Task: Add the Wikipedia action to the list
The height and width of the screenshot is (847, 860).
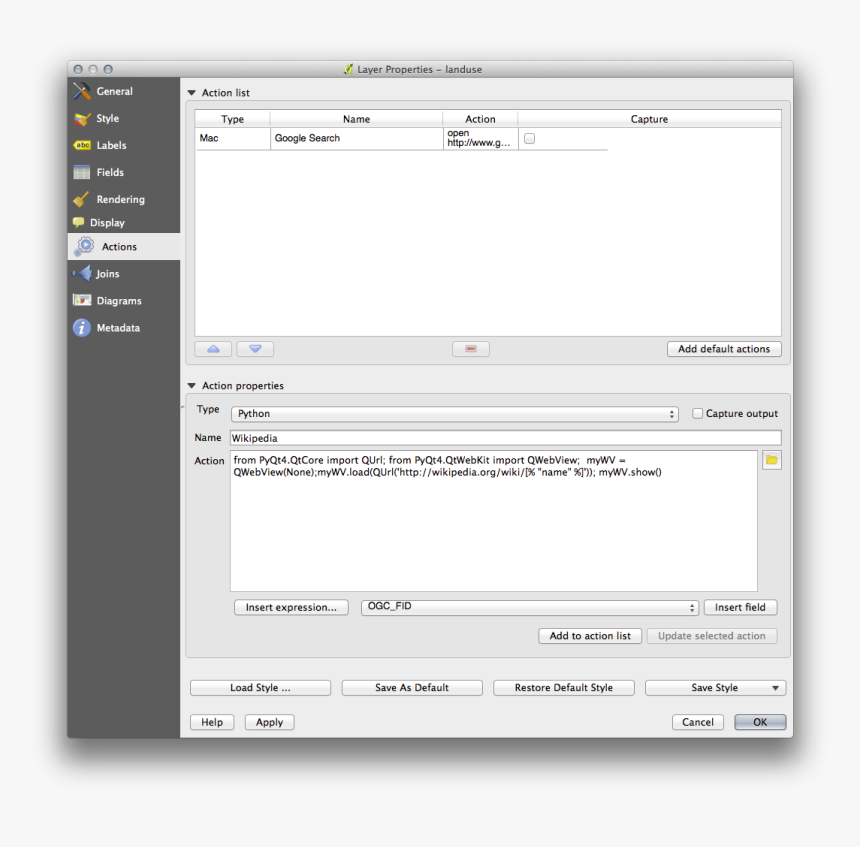Action: [x=590, y=635]
